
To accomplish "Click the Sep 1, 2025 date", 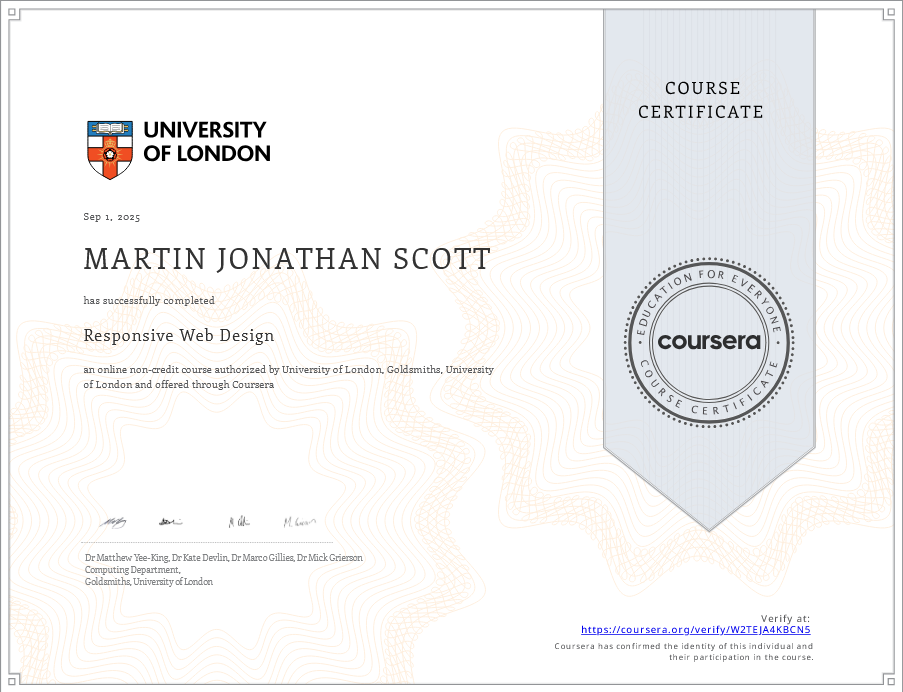I will pyautogui.click(x=112, y=217).
